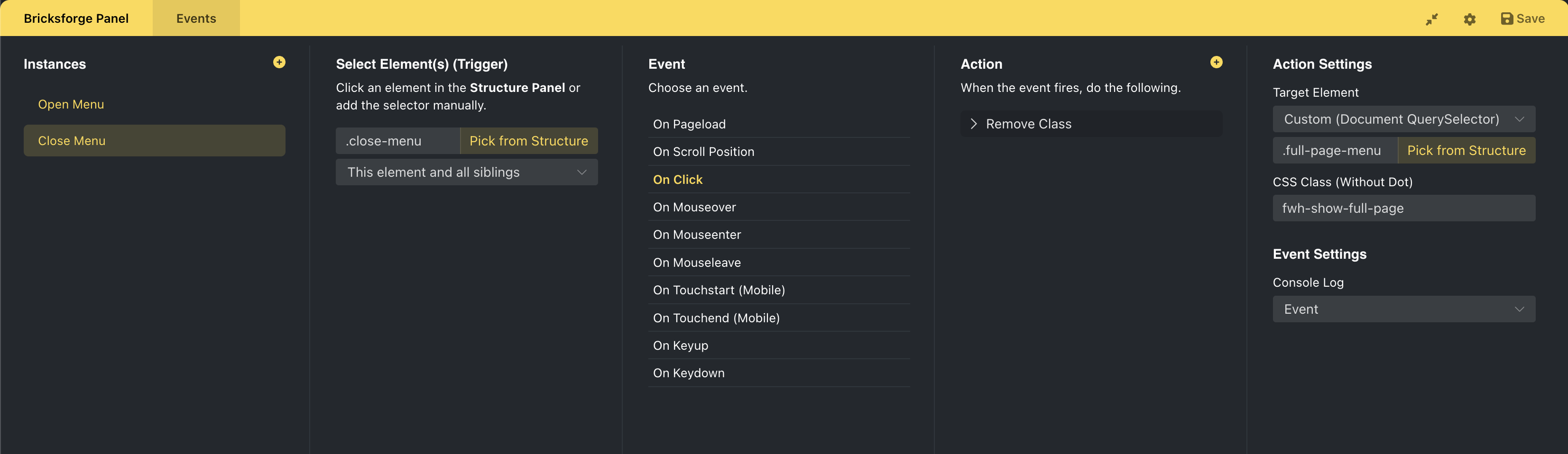Click the minimize panel arrows icon
The image size is (1568, 454).
(x=1431, y=19)
